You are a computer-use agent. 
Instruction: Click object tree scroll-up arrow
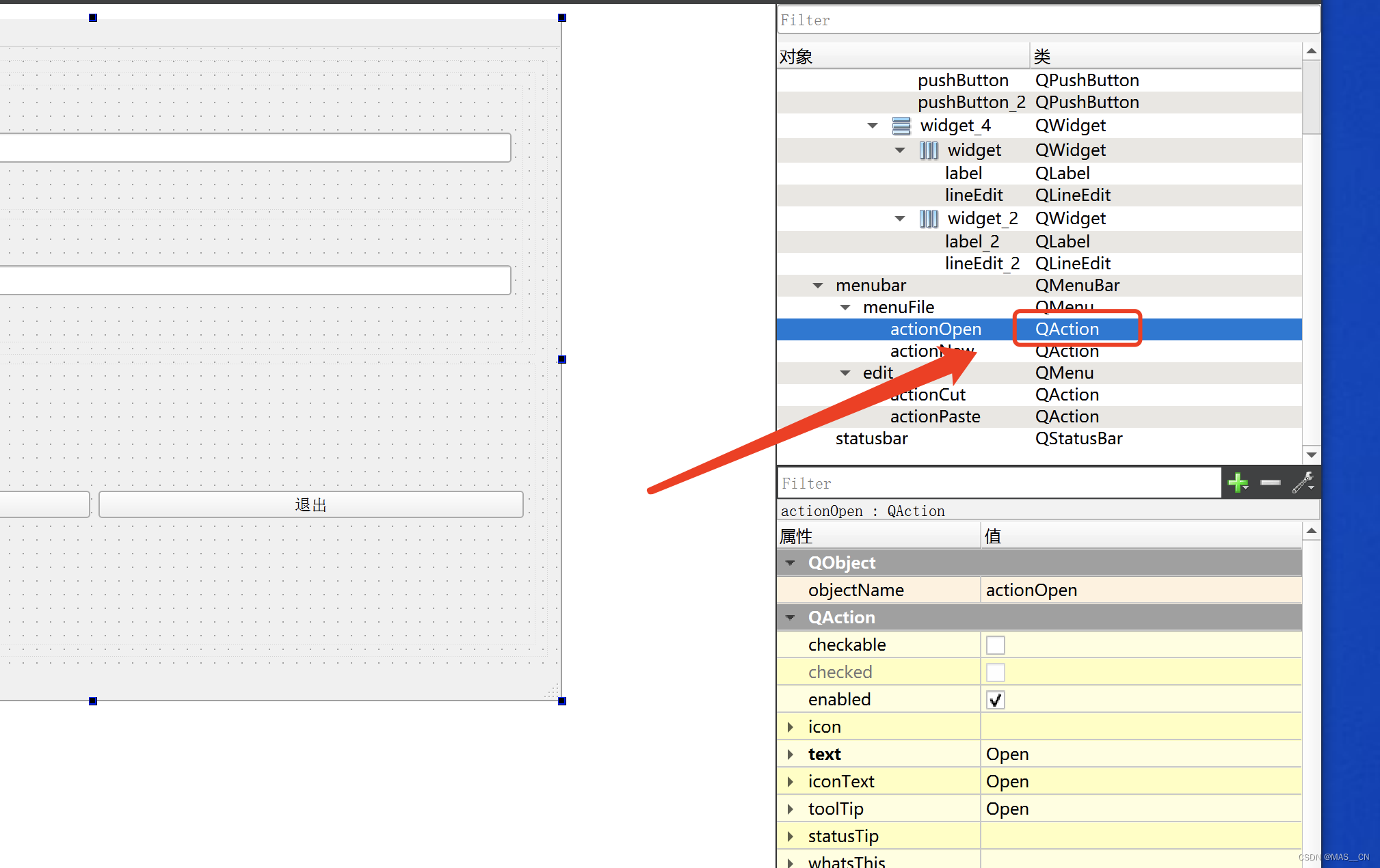click(x=1311, y=51)
